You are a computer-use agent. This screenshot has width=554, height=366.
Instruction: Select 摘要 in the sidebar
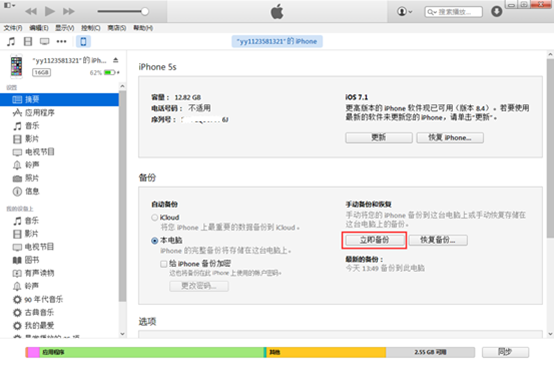coord(59,100)
